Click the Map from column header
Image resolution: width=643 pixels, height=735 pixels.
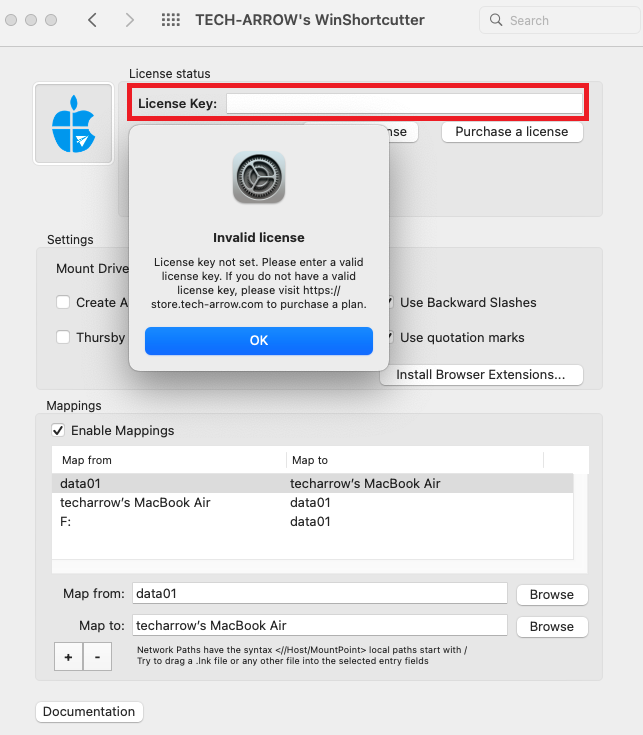pyautogui.click(x=169, y=460)
